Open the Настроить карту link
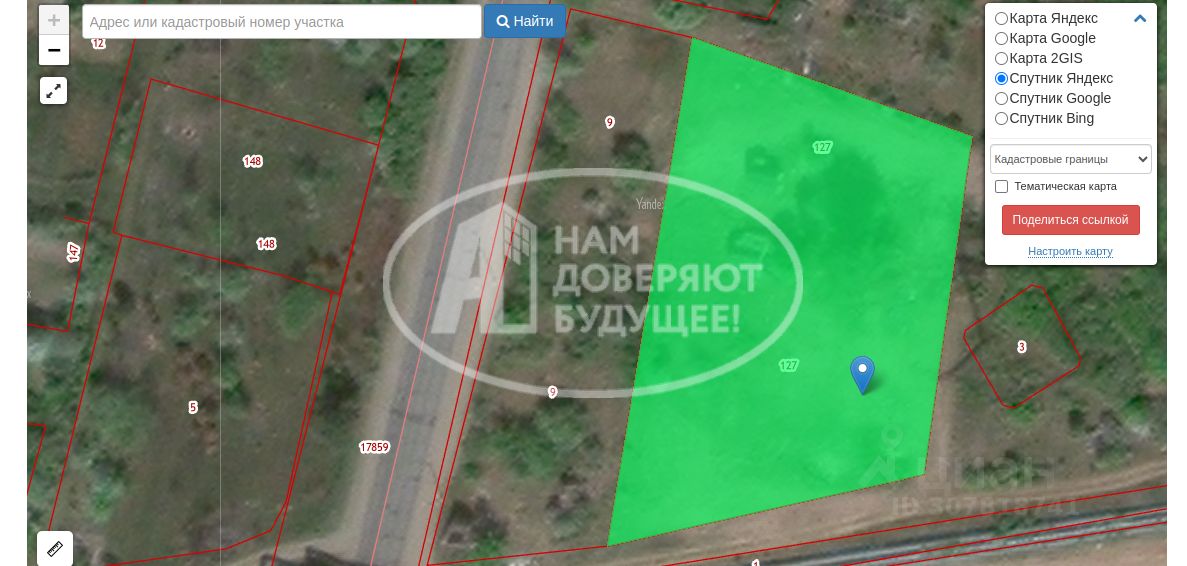This screenshot has width=1187, height=566. click(1070, 251)
